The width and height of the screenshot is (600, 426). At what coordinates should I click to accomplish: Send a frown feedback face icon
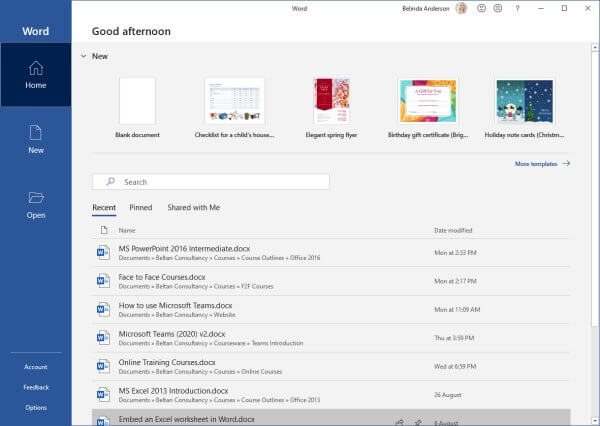tap(498, 8)
